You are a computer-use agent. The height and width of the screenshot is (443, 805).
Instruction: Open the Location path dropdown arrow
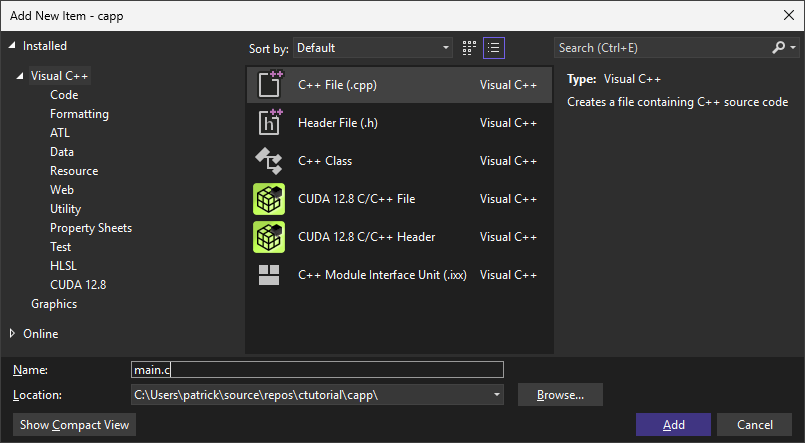point(496,395)
